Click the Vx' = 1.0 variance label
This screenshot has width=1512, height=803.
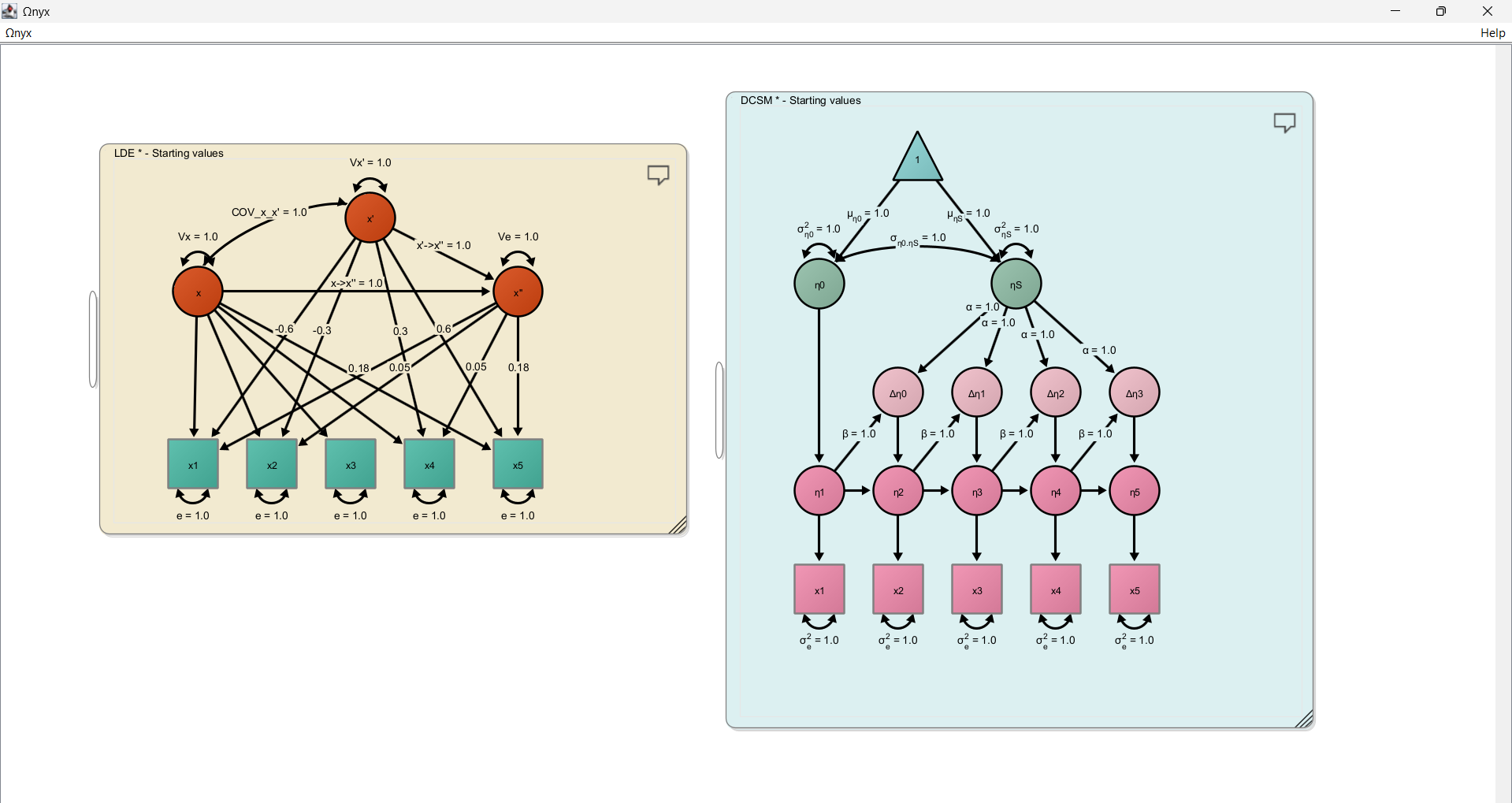(370, 162)
